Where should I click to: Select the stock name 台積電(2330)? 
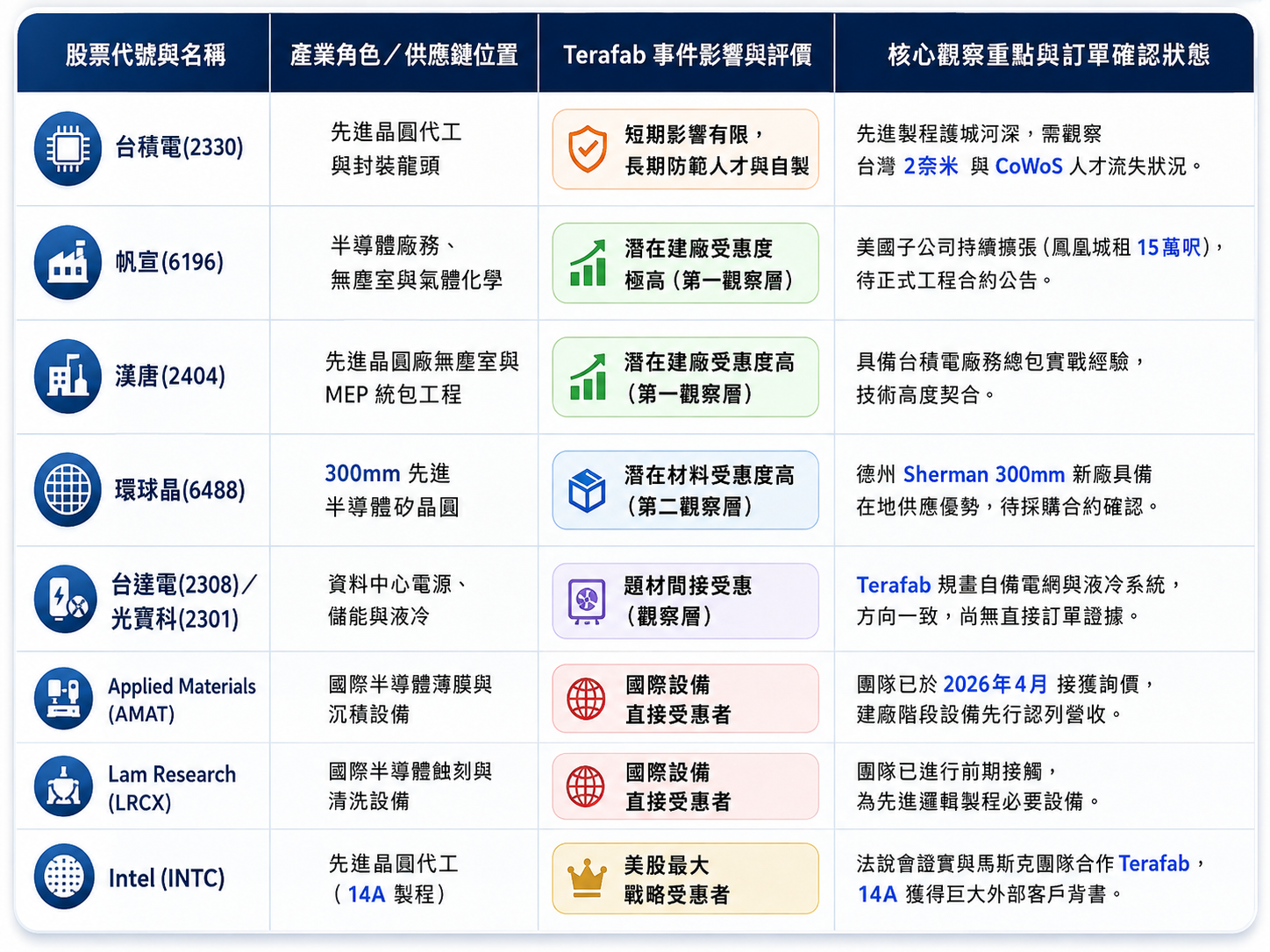[x=180, y=147]
